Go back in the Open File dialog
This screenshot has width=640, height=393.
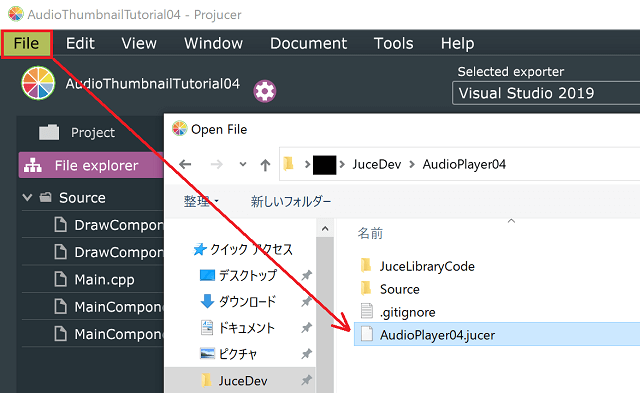(185, 164)
